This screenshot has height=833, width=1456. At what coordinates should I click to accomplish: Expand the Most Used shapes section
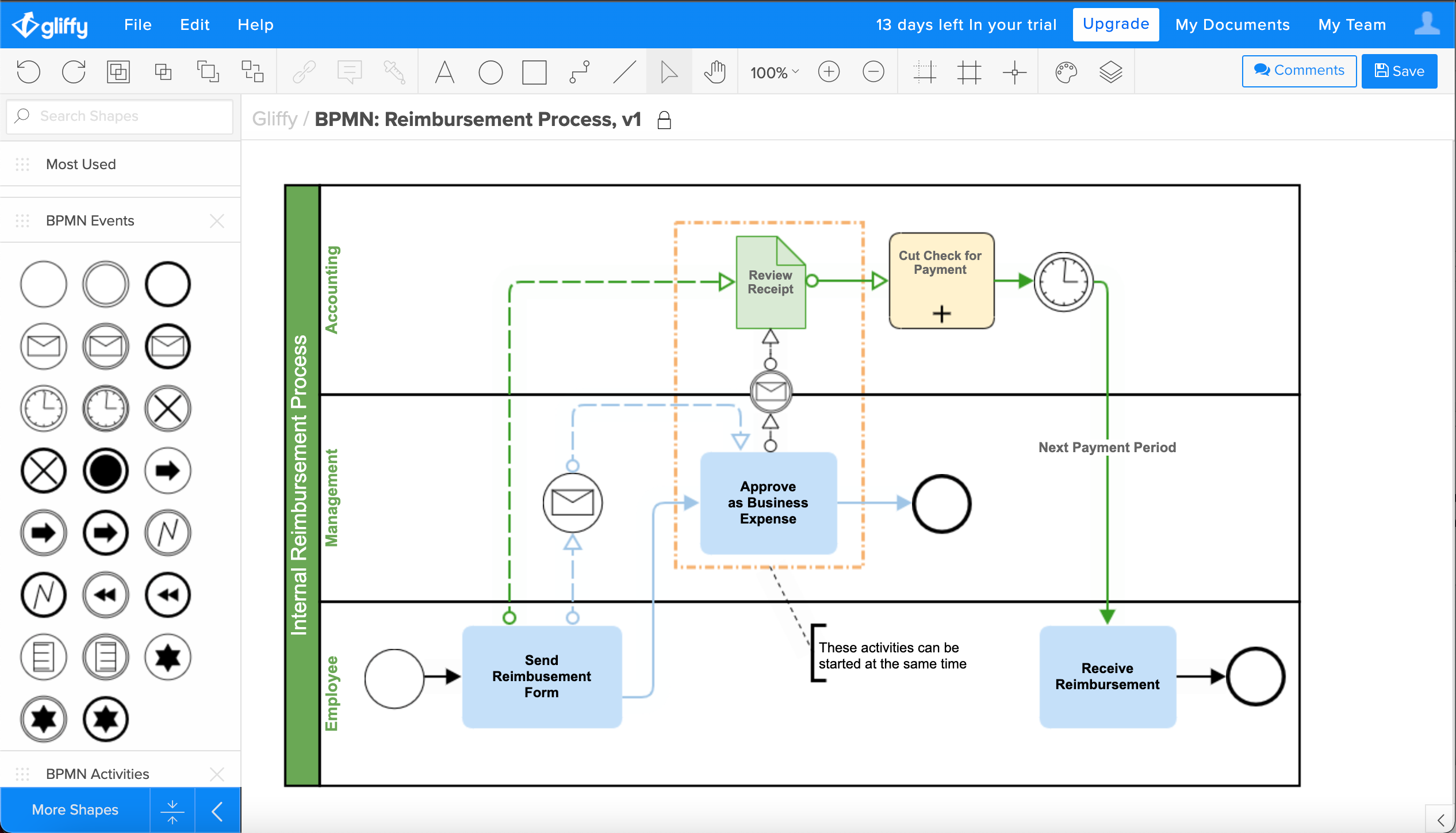(81, 165)
